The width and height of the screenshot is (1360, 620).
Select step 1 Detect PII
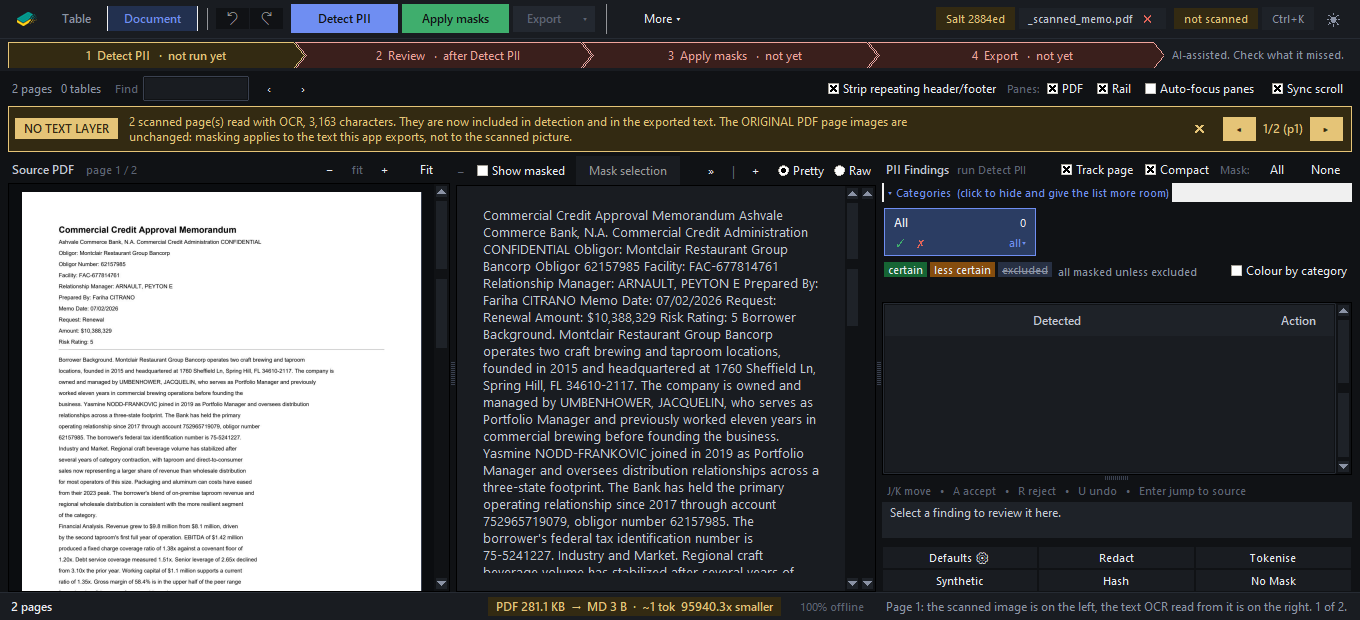tap(155, 56)
